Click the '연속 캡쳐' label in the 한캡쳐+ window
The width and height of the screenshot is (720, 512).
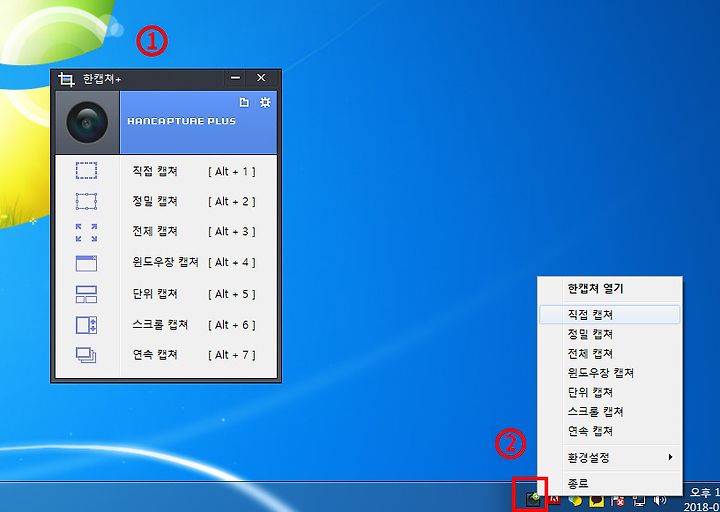[155, 354]
